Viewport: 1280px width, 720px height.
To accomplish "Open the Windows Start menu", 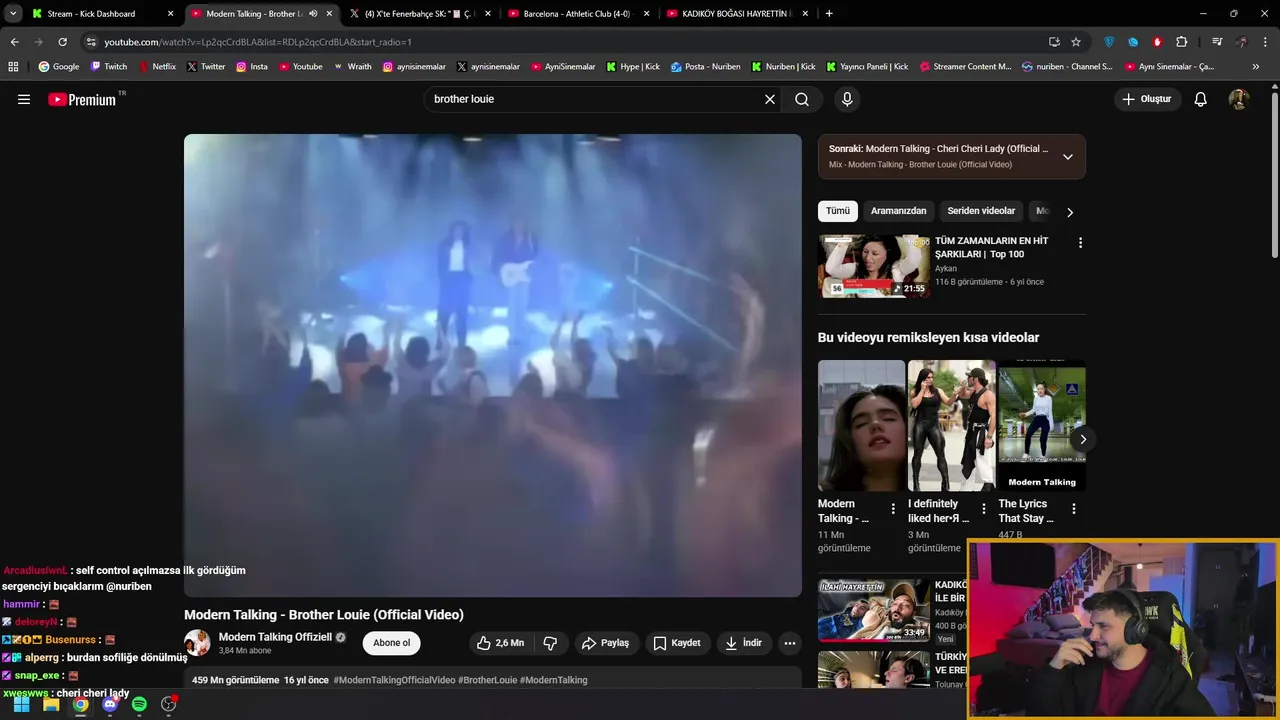I will pos(21,704).
